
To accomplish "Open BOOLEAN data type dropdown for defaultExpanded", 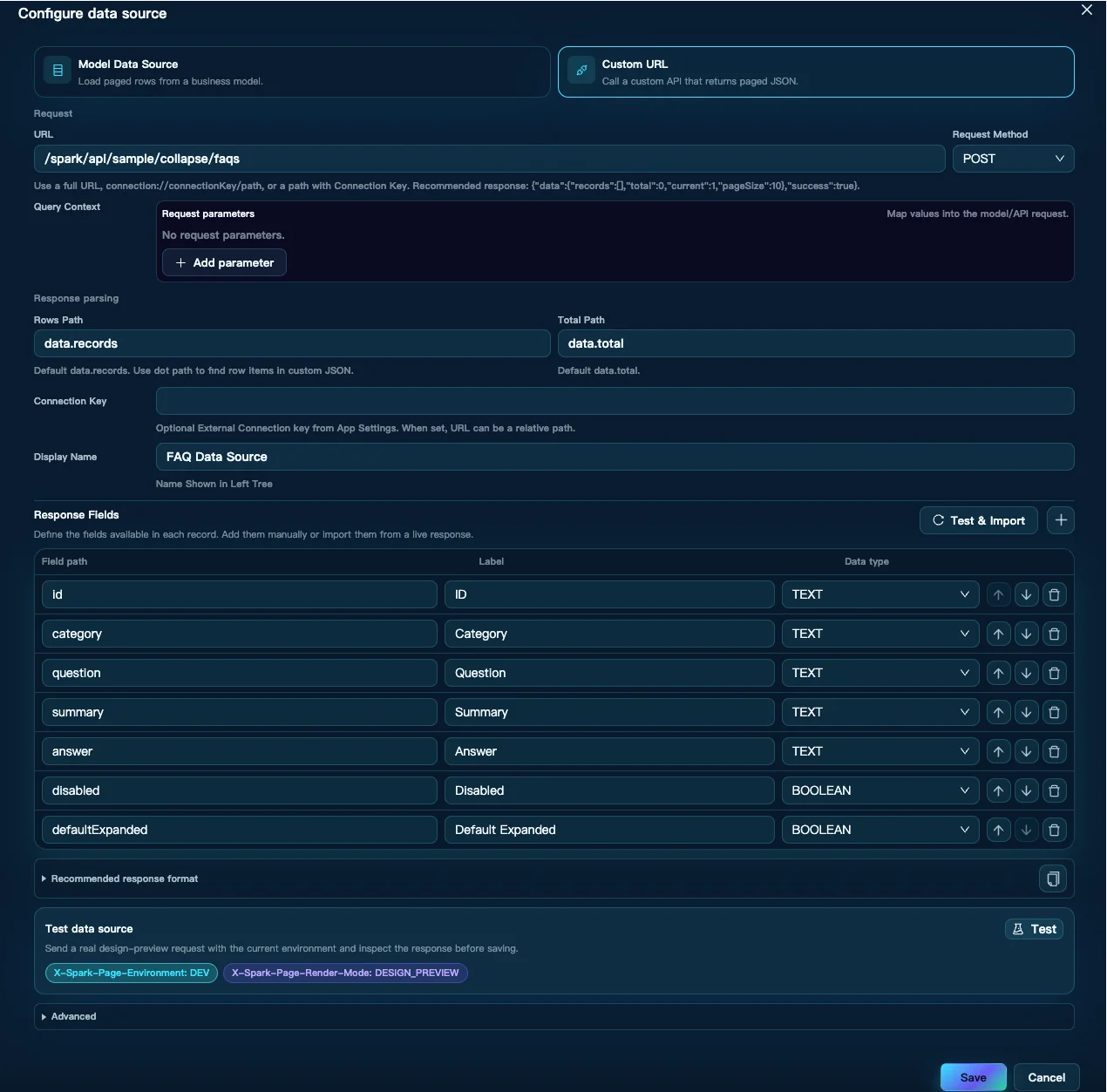I will click(880, 830).
